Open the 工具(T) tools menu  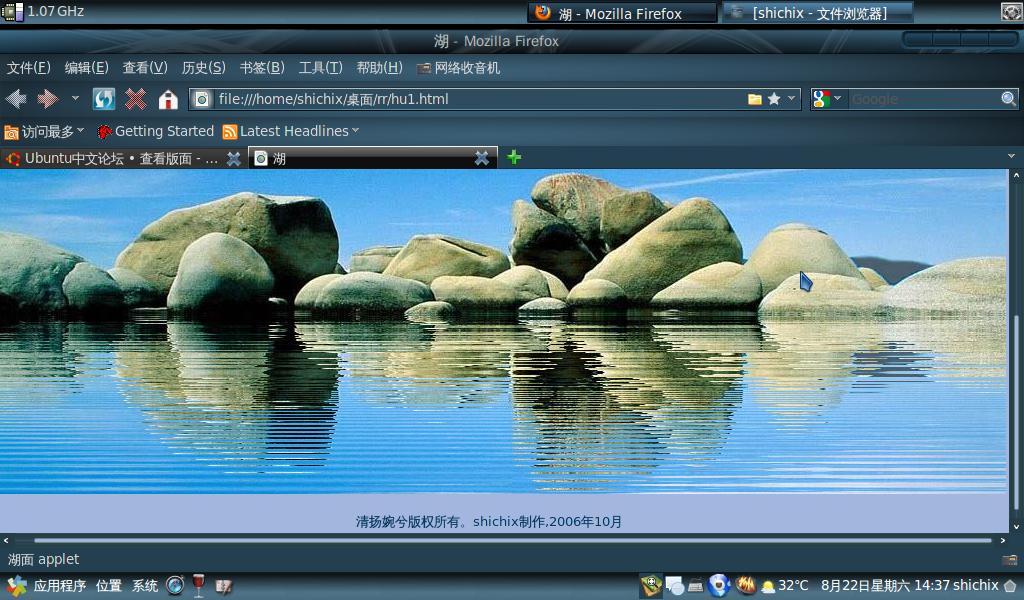[321, 68]
